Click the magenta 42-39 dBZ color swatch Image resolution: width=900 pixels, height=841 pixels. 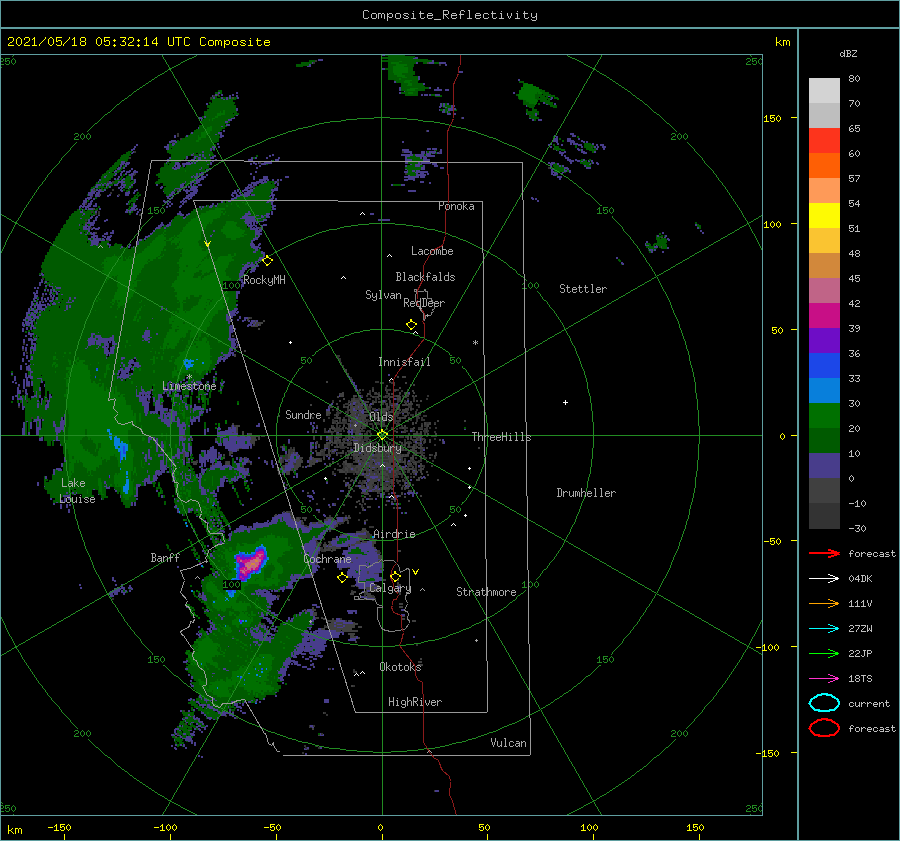tap(824, 316)
